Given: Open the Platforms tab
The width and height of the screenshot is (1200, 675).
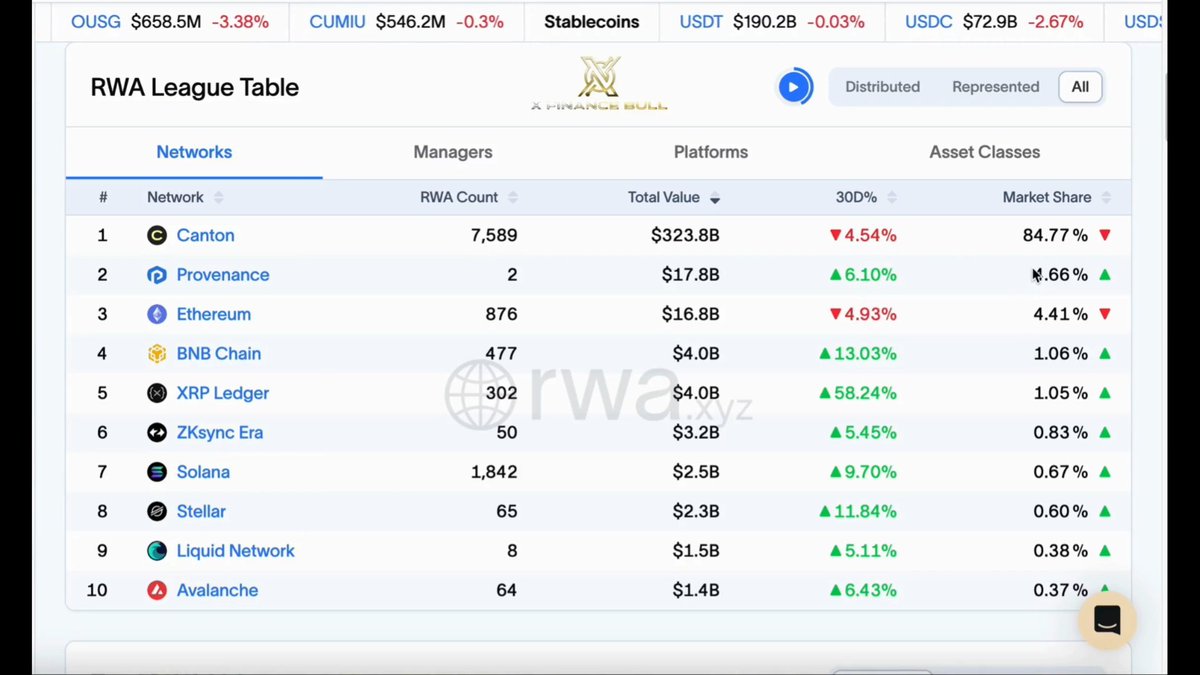Looking at the screenshot, I should coord(711,152).
